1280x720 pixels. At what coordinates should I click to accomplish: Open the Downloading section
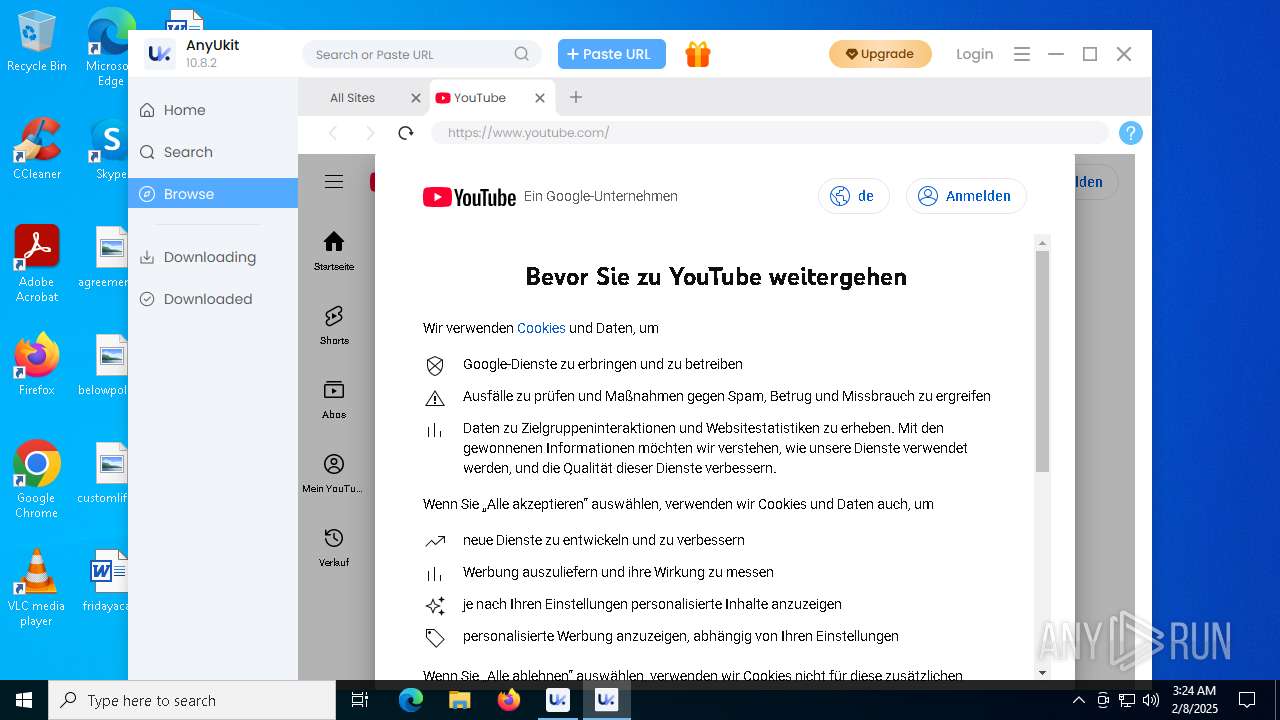tap(213, 257)
